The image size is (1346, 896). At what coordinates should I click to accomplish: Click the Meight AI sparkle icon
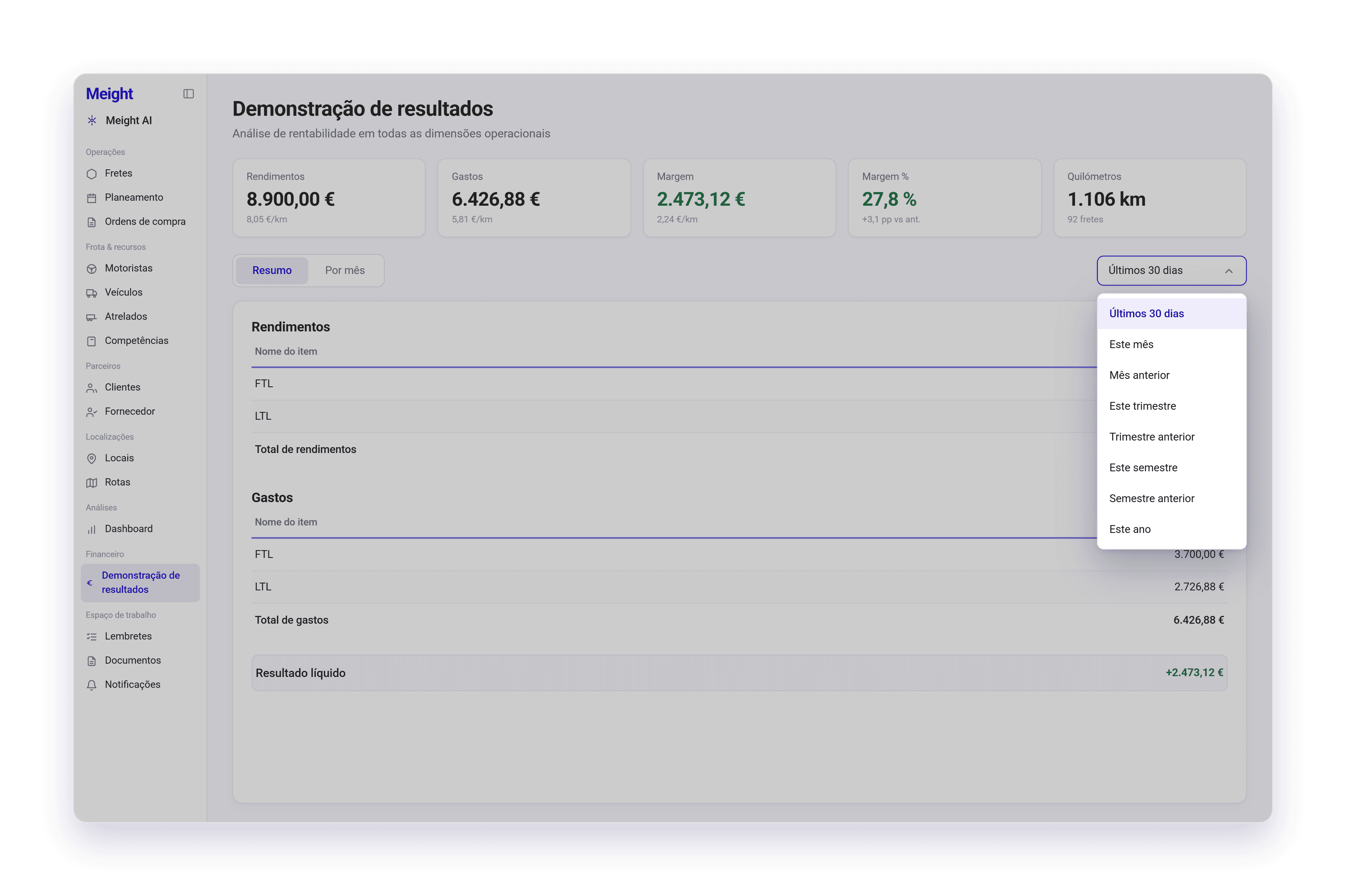[91, 121]
